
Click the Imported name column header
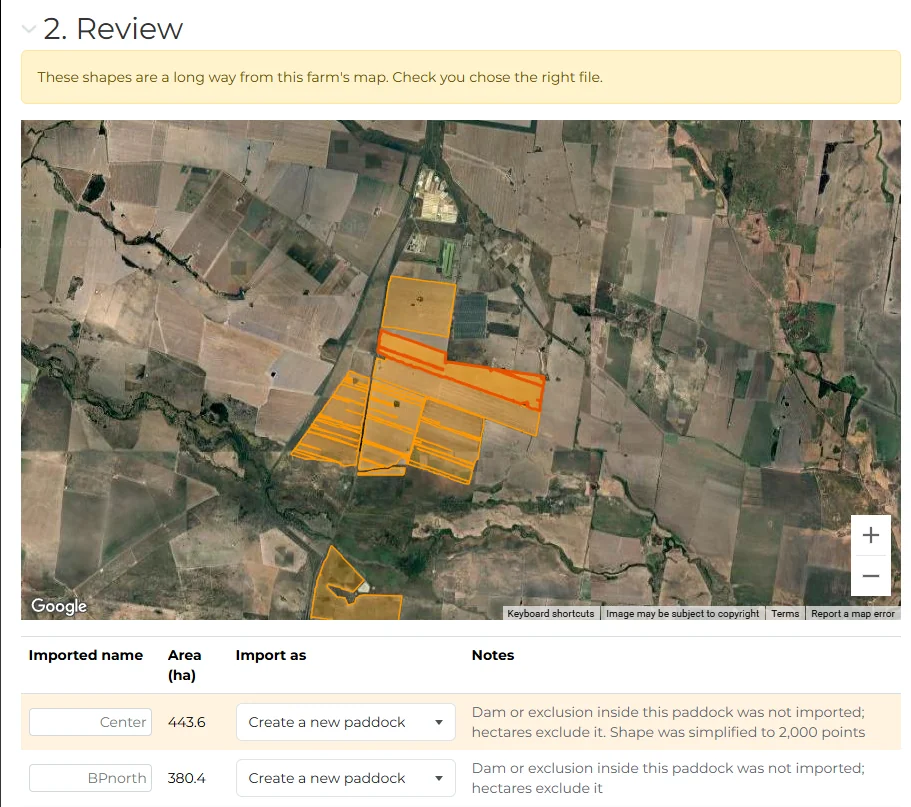85,655
